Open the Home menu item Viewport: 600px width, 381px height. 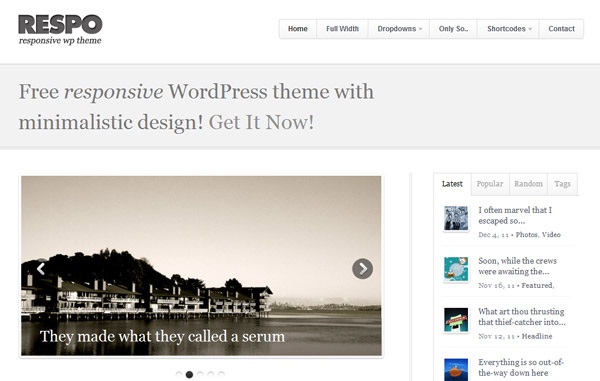pyautogui.click(x=298, y=29)
